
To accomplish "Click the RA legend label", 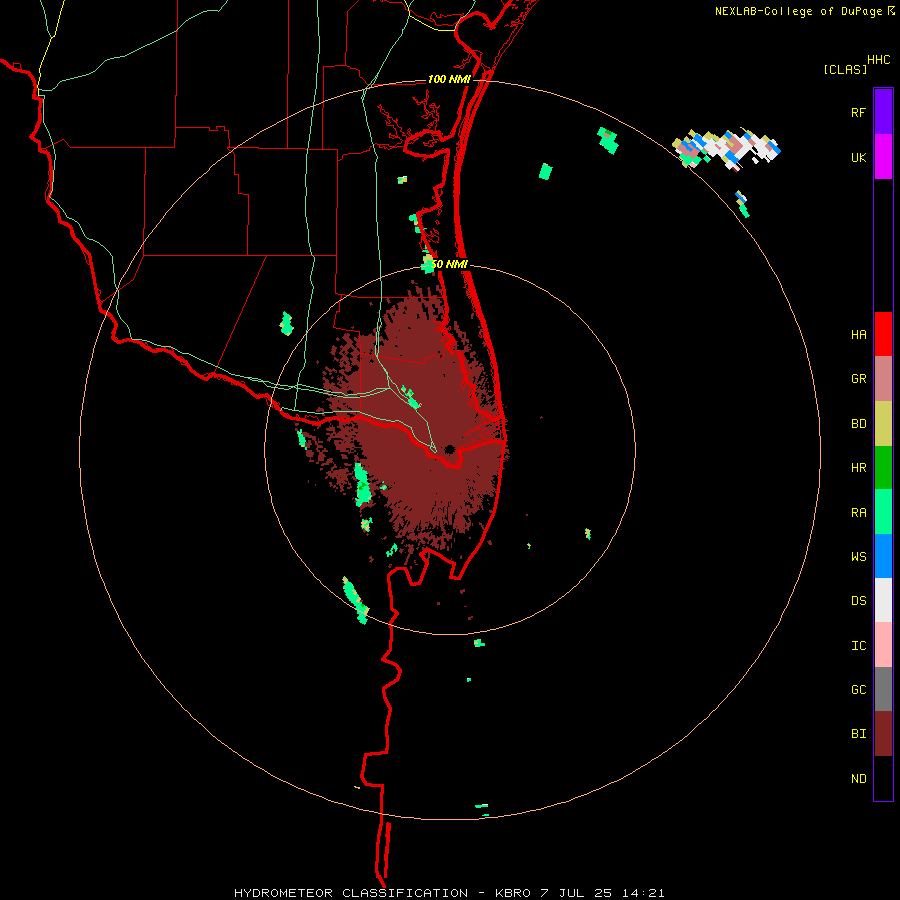I will coord(858,513).
